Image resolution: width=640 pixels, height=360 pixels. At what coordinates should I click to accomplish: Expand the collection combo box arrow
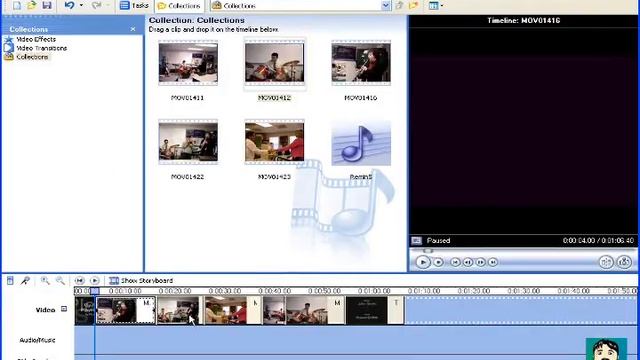point(386,5)
